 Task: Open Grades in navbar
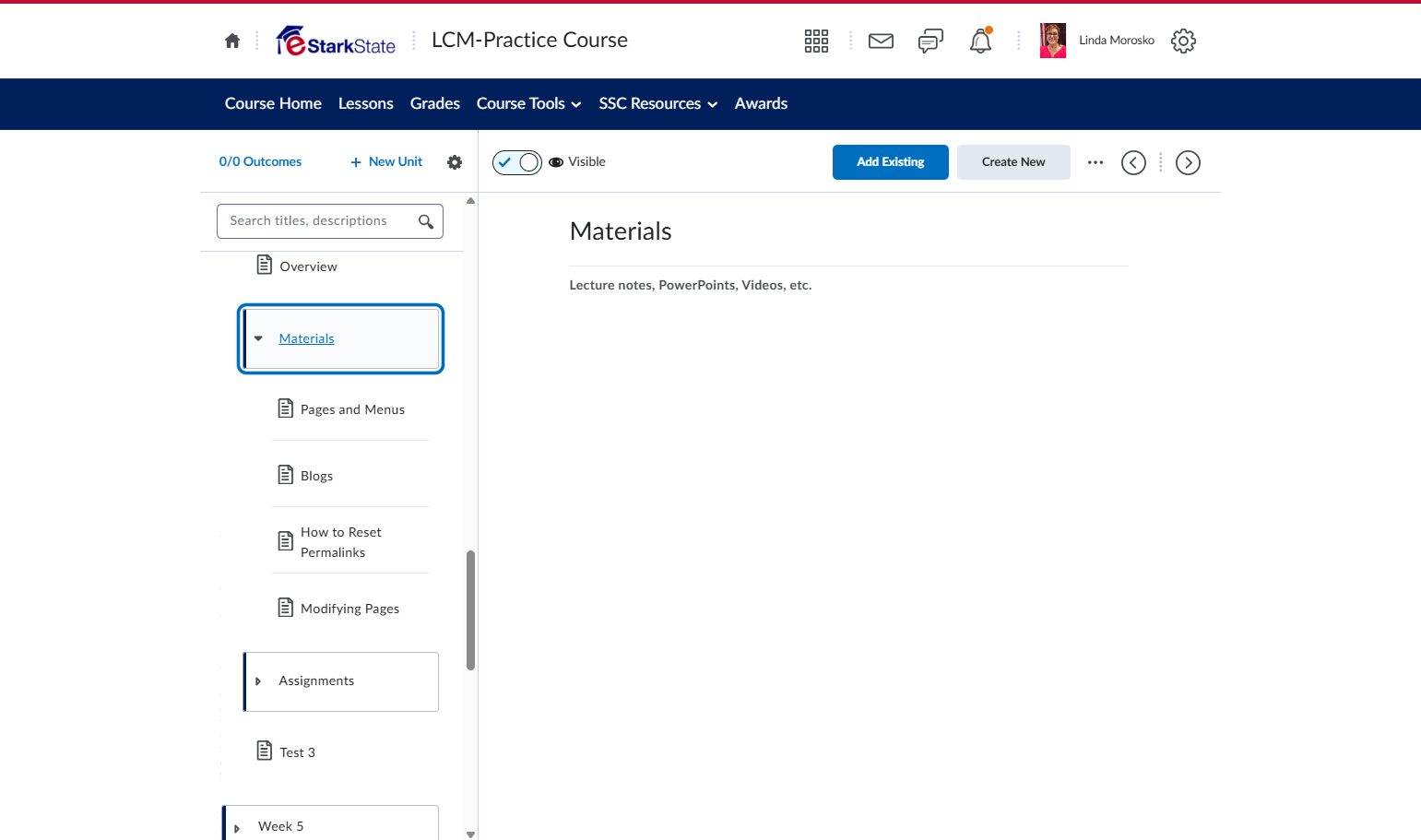[x=435, y=104]
